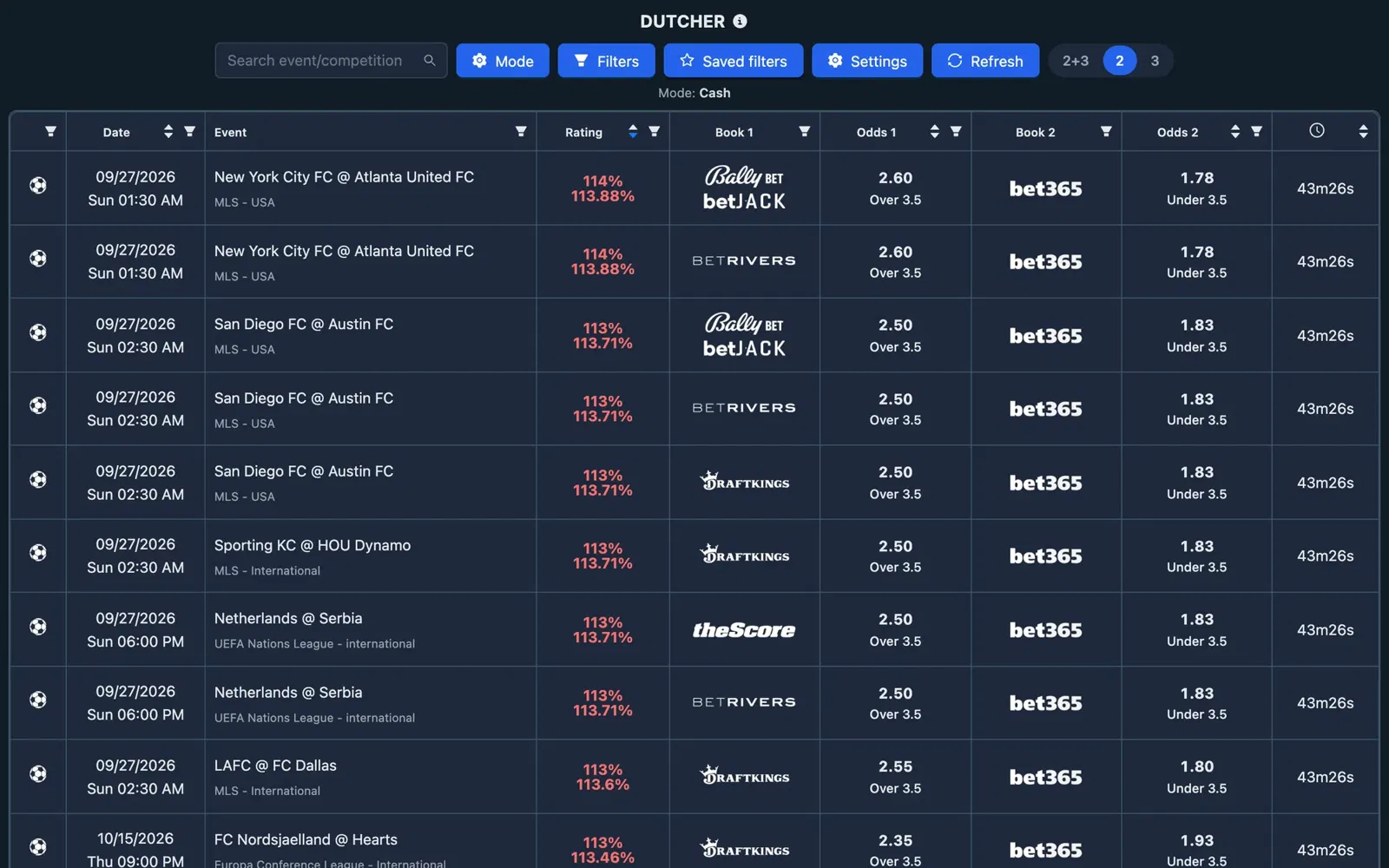
Task: Click the DraftKings logo in the Sporting KC row
Action: tap(744, 556)
